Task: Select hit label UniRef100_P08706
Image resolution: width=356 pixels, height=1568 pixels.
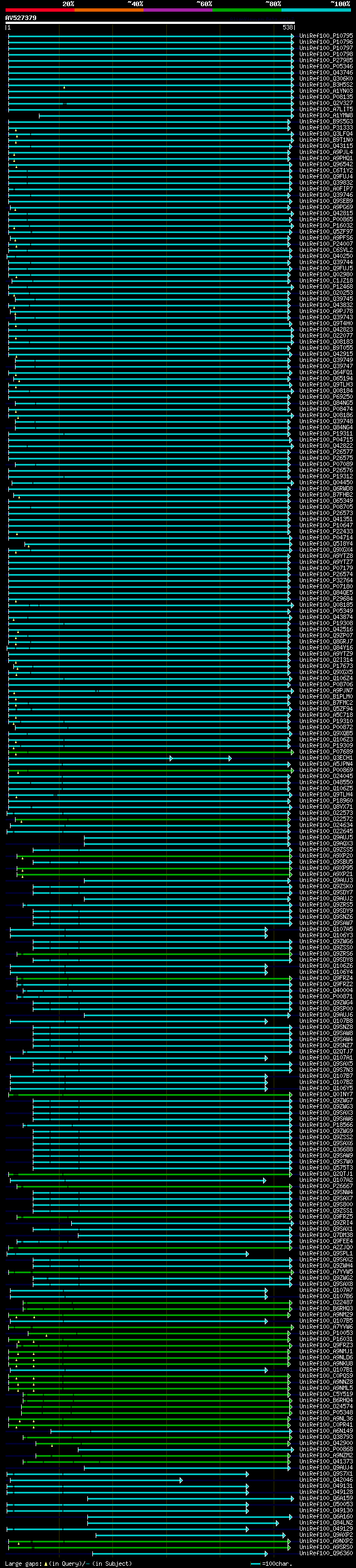Action: [326, 684]
